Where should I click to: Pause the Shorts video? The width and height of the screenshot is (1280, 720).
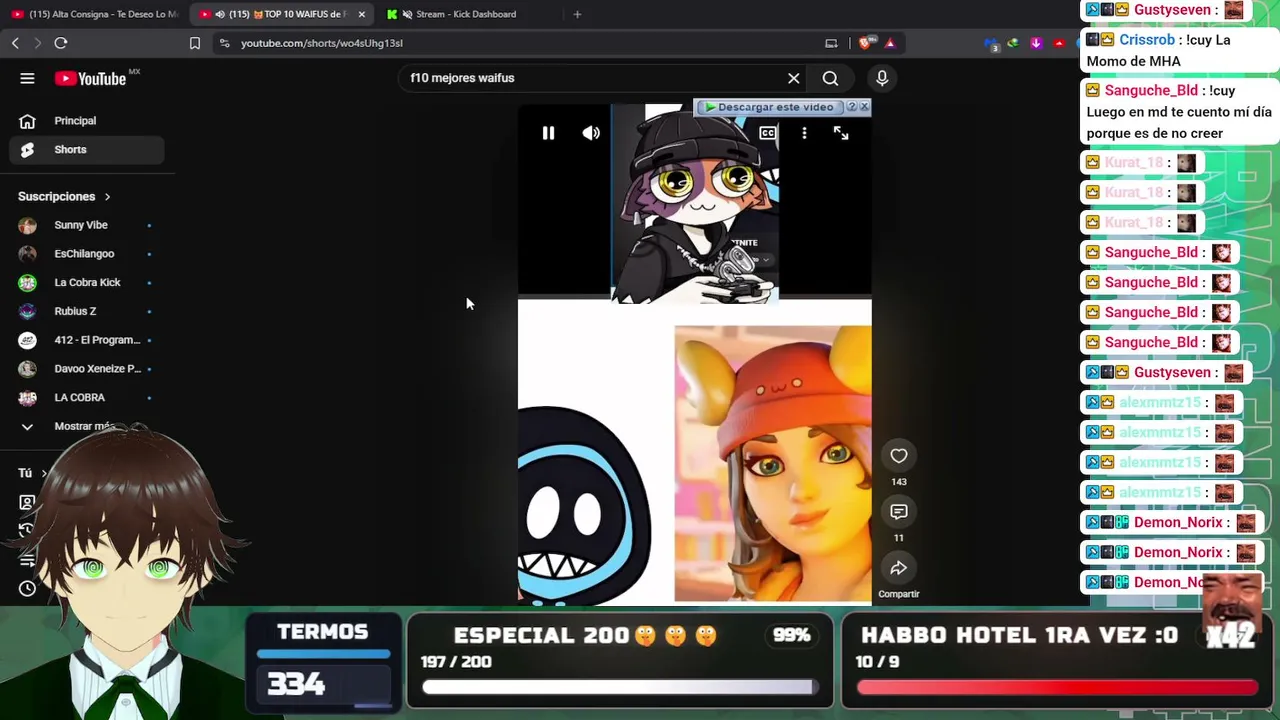[548, 133]
